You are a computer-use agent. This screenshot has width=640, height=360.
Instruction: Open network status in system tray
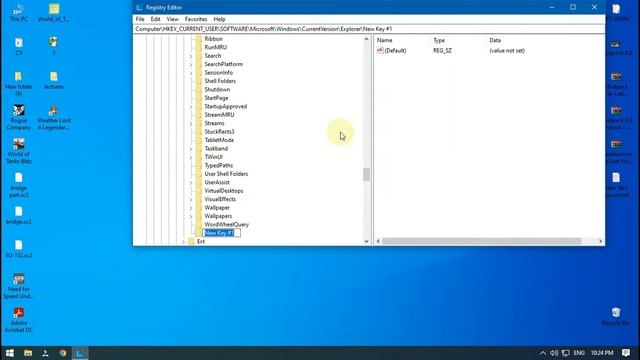[565, 353]
